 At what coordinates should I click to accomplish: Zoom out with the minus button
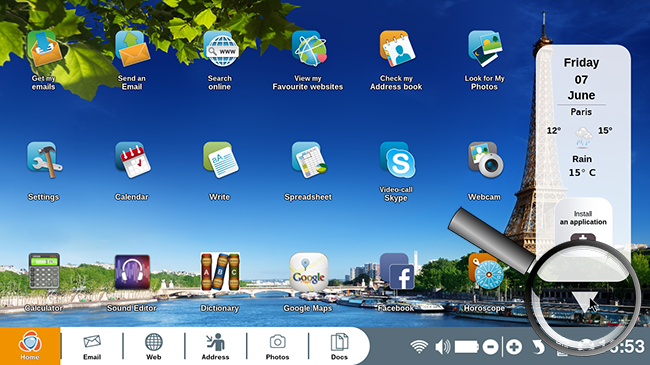click(490, 347)
